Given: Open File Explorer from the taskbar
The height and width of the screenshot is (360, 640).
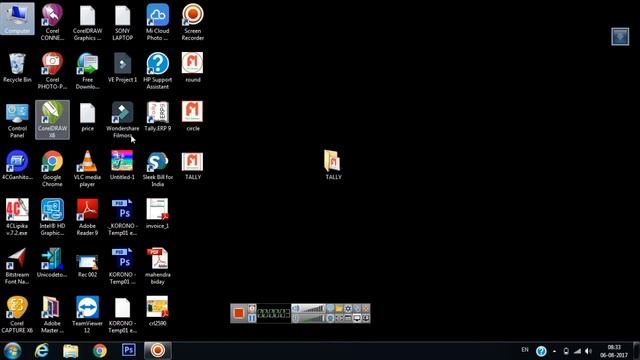Looking at the screenshot, I should [71, 351].
